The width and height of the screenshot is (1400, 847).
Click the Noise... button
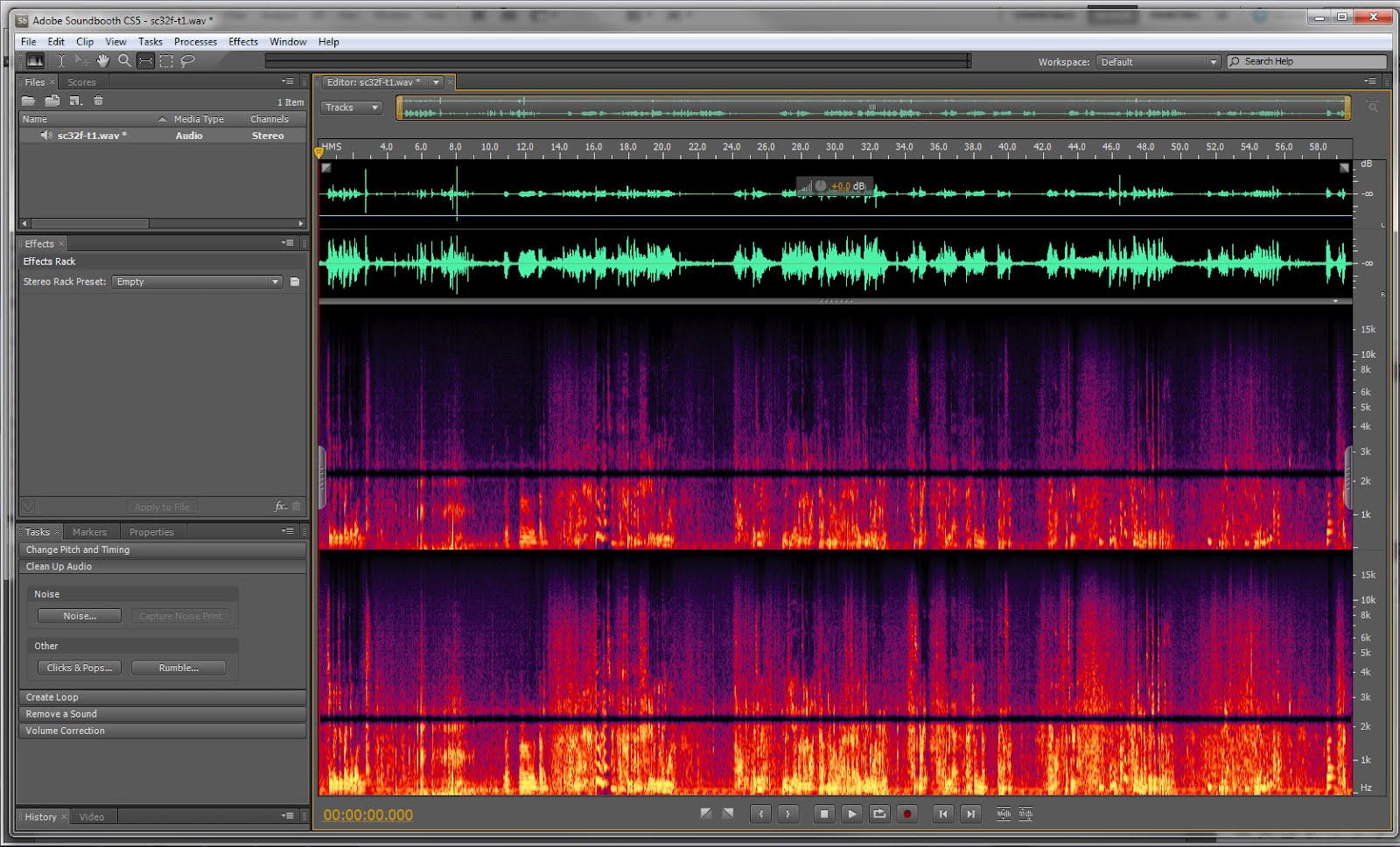(80, 616)
